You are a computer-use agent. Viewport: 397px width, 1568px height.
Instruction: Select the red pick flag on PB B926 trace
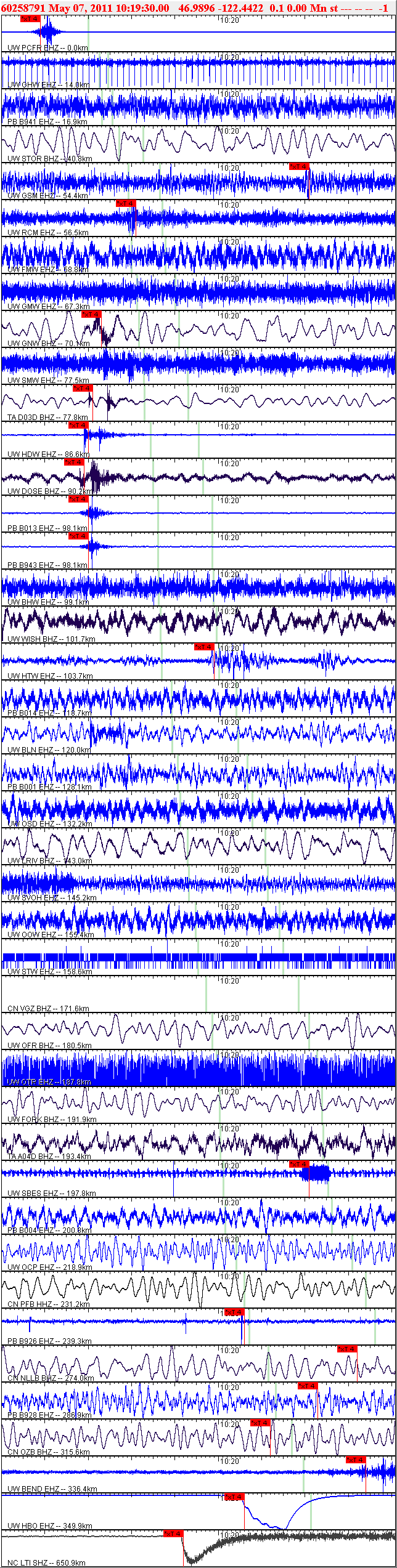234,1312
